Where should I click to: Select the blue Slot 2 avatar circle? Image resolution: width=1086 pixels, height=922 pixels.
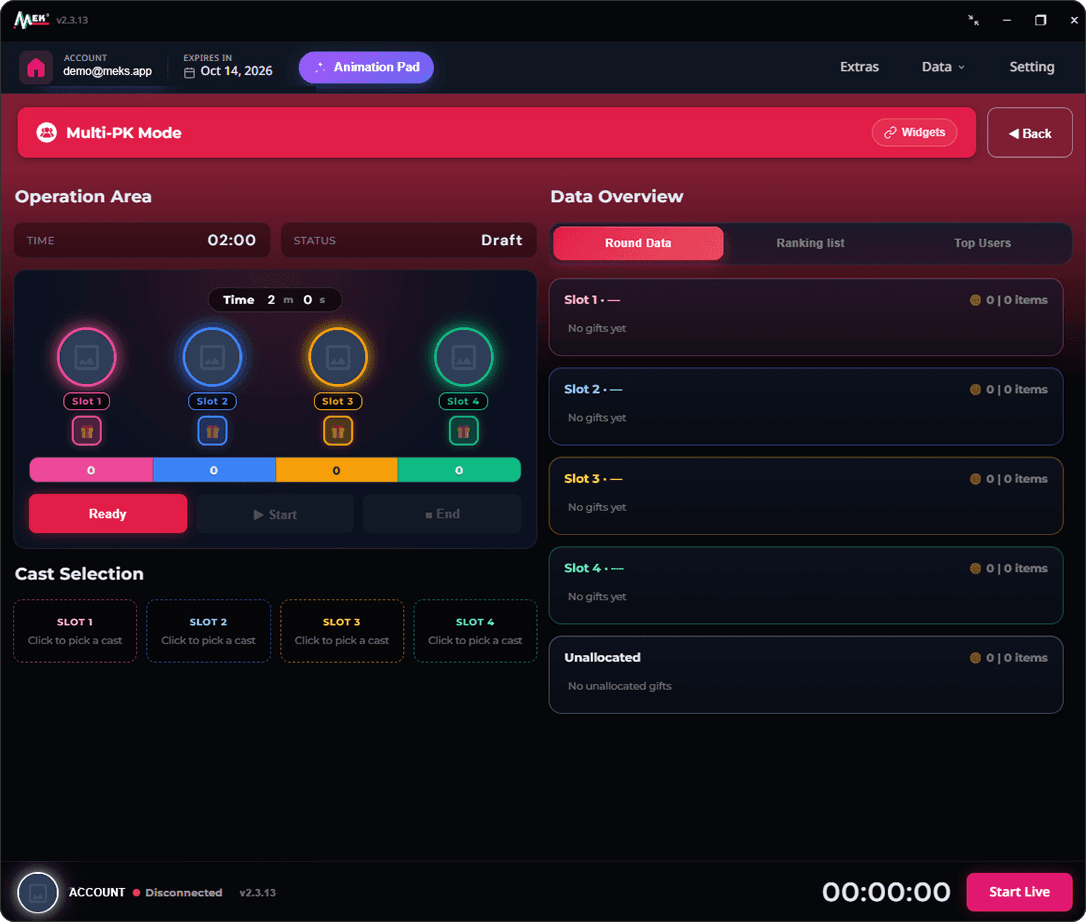[x=212, y=357]
